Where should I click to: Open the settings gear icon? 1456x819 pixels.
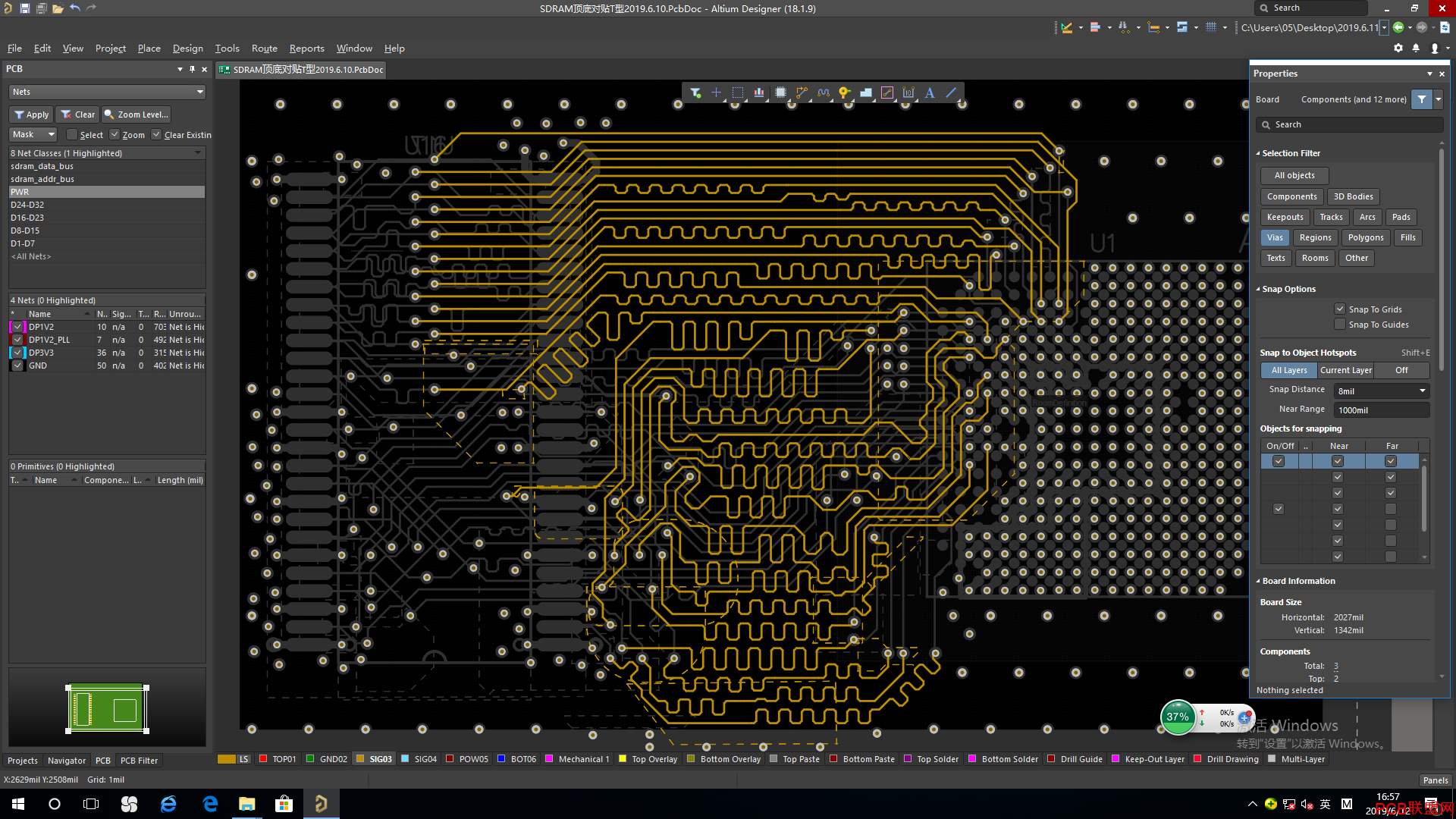click(1398, 48)
